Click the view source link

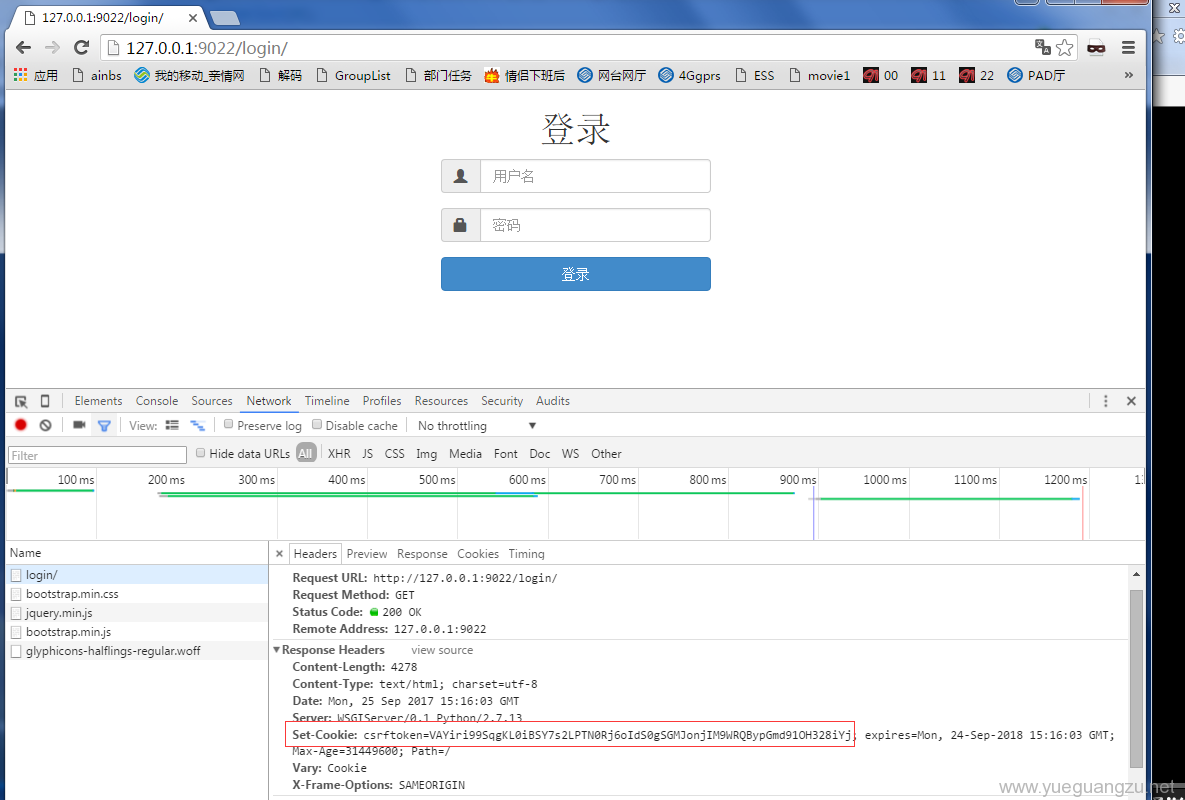click(442, 650)
